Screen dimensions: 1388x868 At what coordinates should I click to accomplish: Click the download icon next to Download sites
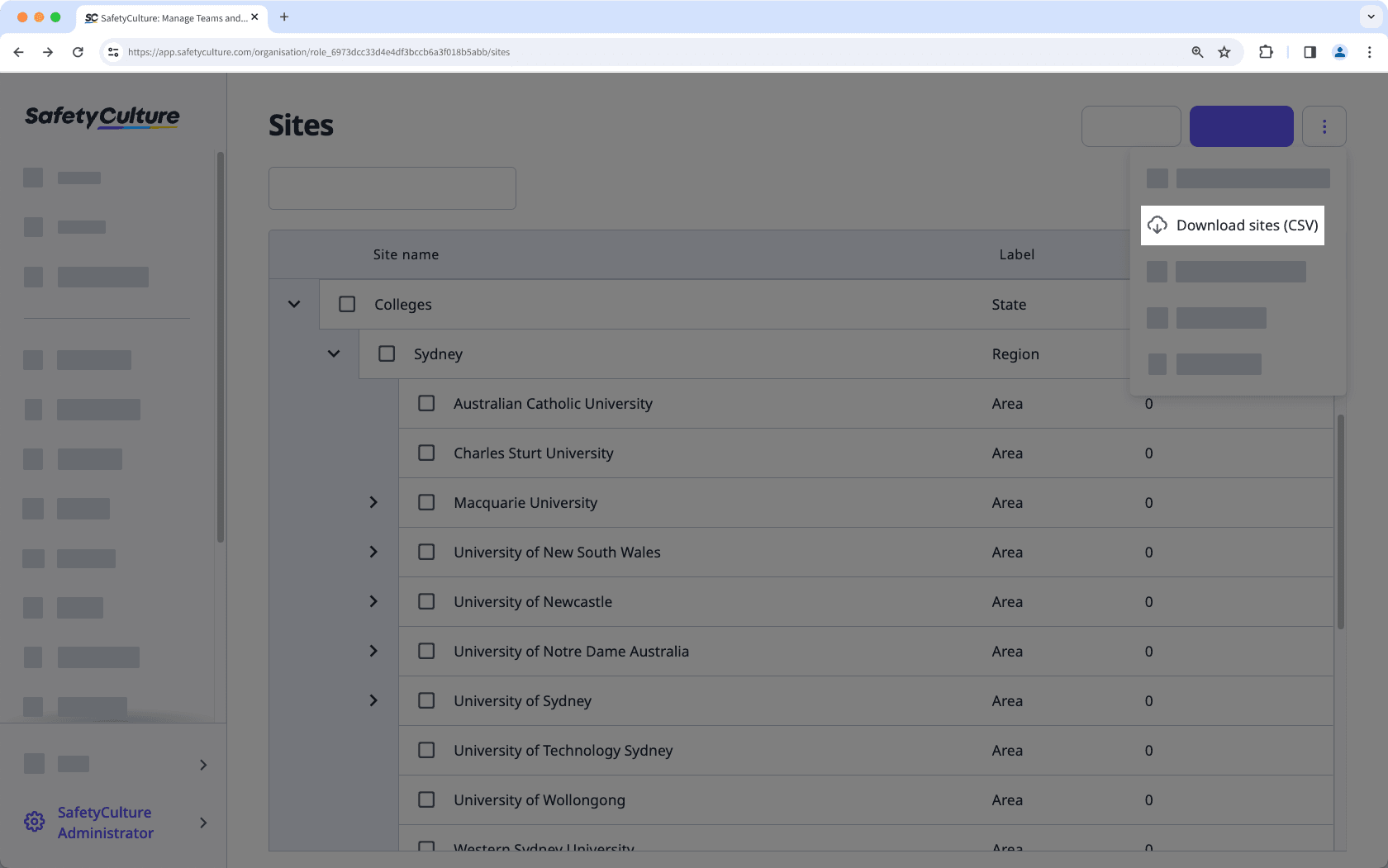click(x=1157, y=225)
